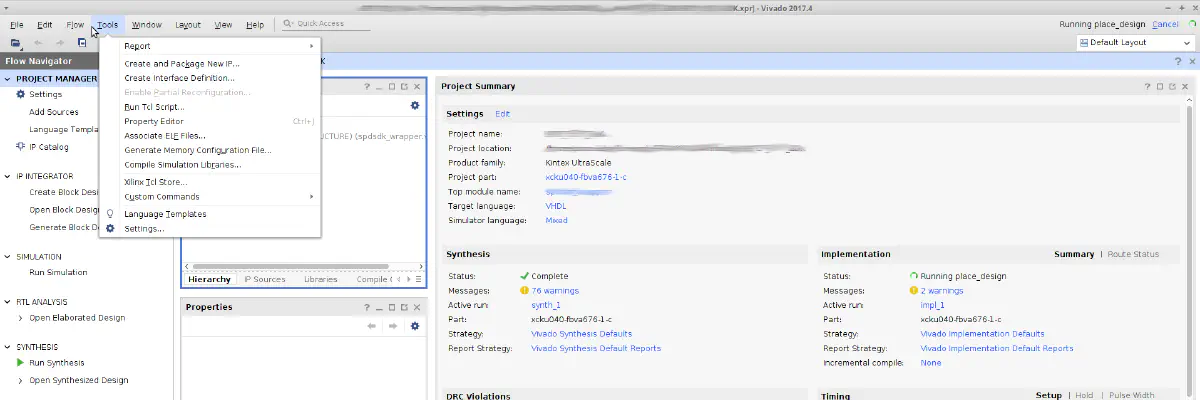The height and width of the screenshot is (400, 1200).
Task: Expand Open Synthesized Design
Action: (x=21, y=380)
